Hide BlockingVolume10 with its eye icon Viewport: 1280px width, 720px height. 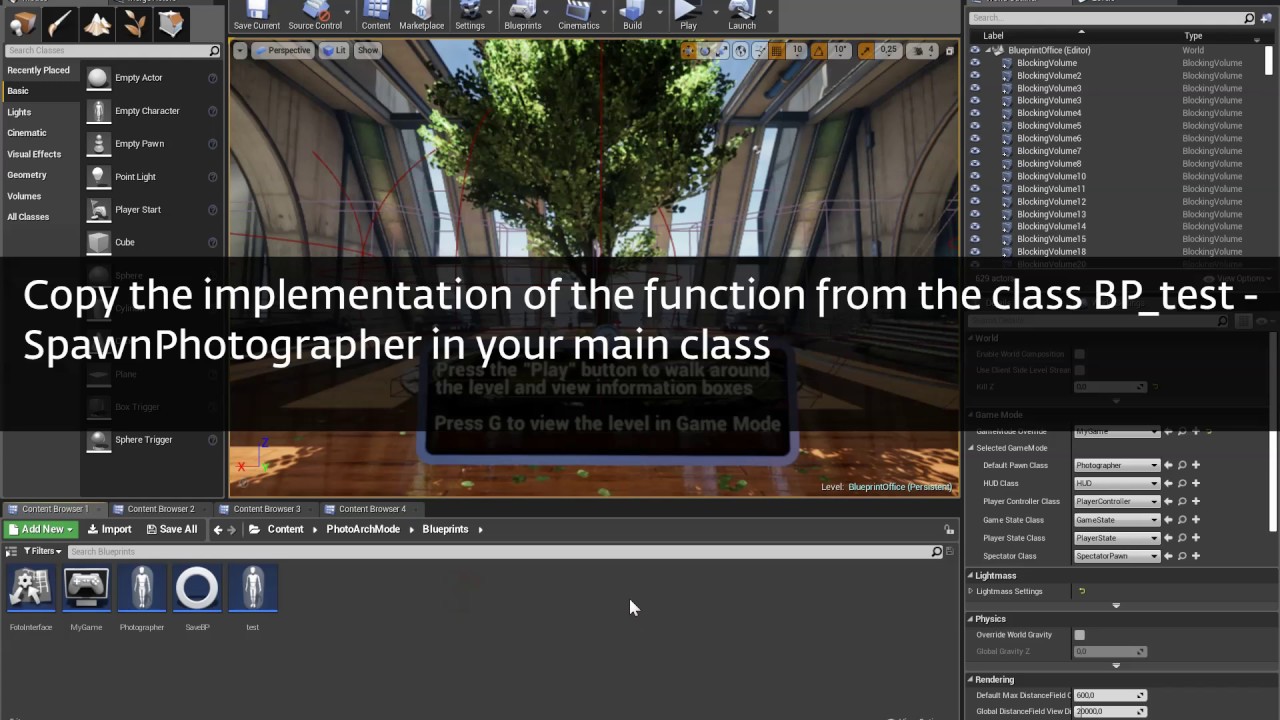(975, 176)
